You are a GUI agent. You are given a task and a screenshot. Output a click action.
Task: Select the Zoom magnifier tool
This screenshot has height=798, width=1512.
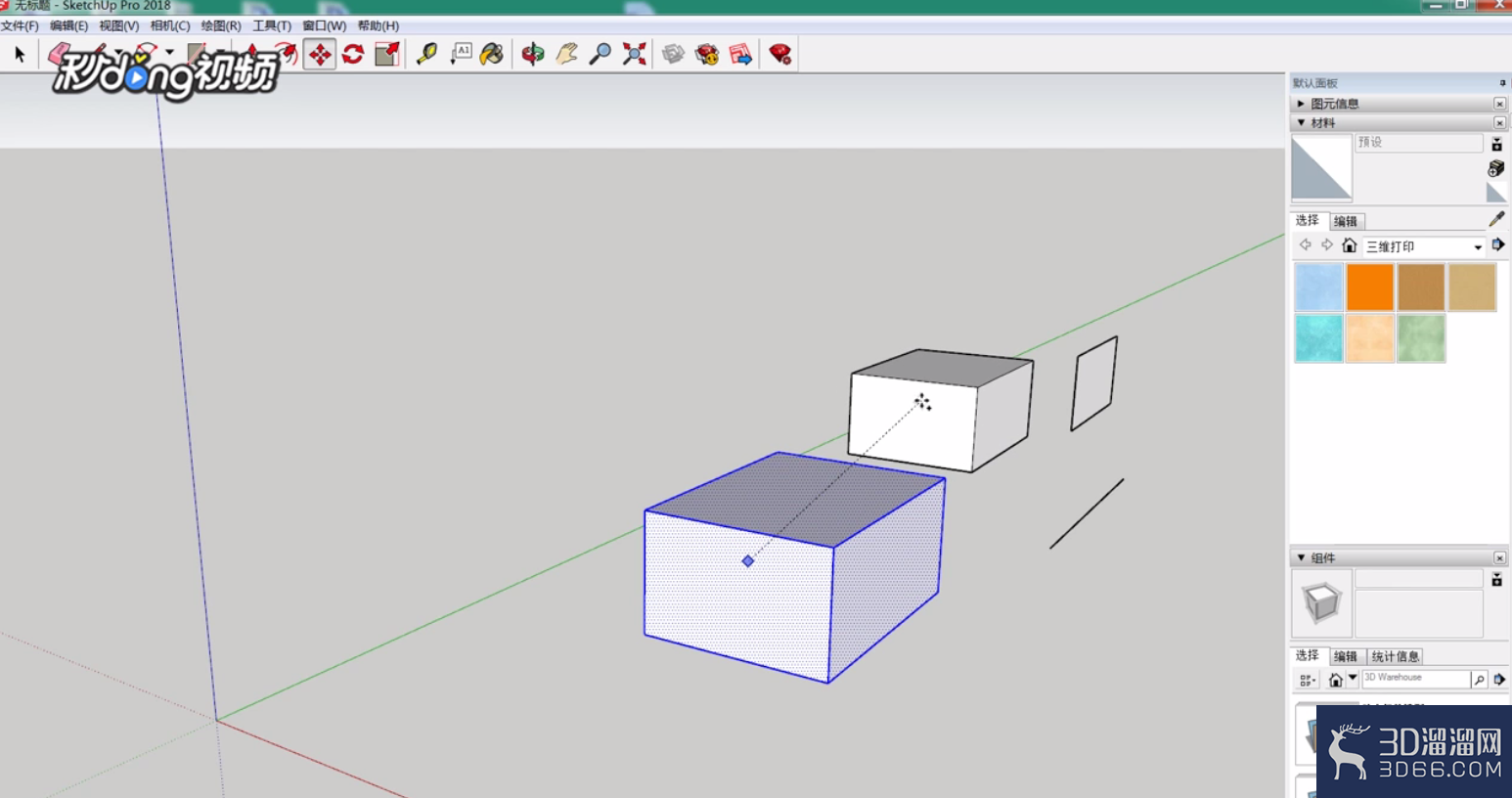(x=600, y=54)
